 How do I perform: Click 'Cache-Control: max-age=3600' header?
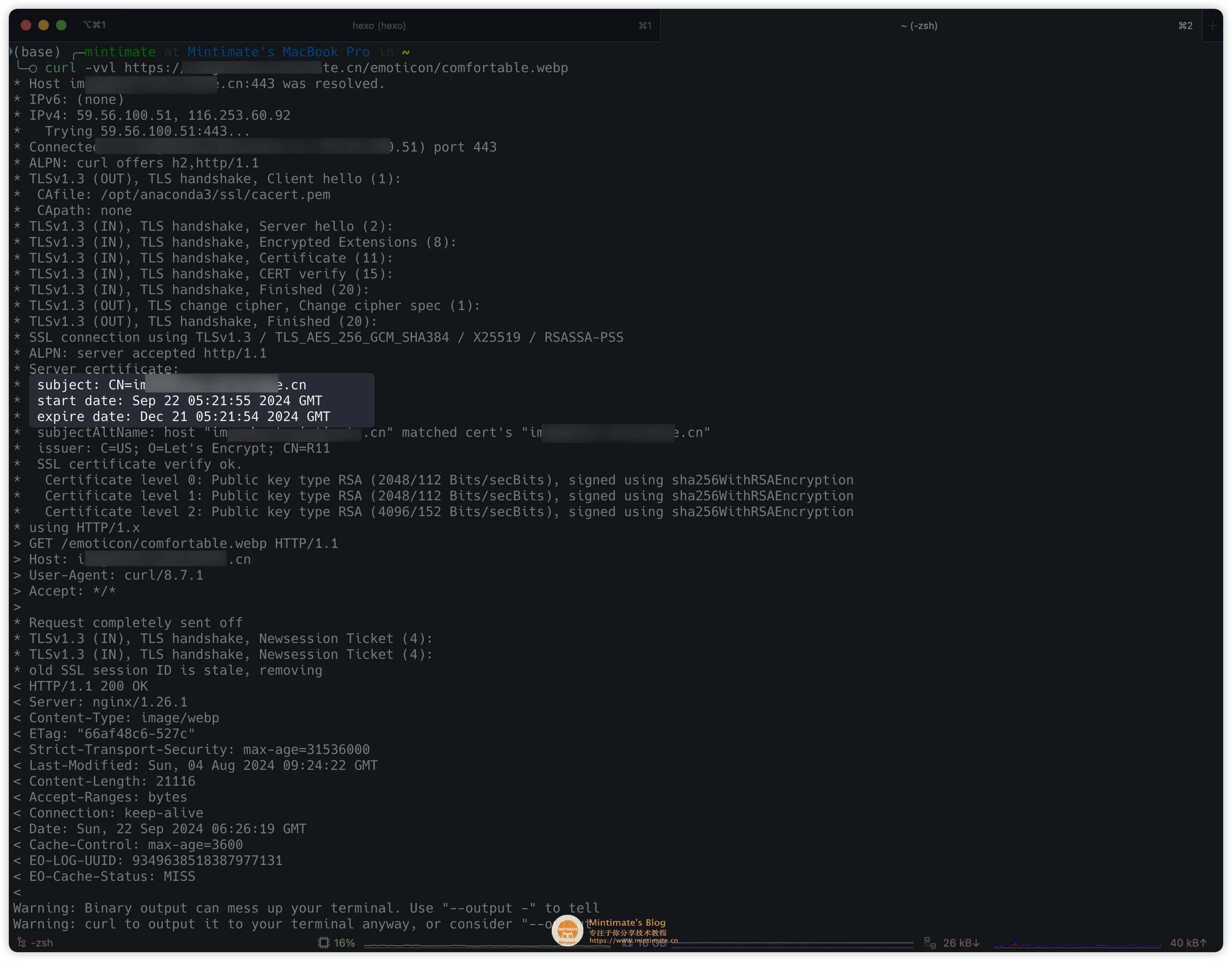pyautogui.click(x=128, y=844)
